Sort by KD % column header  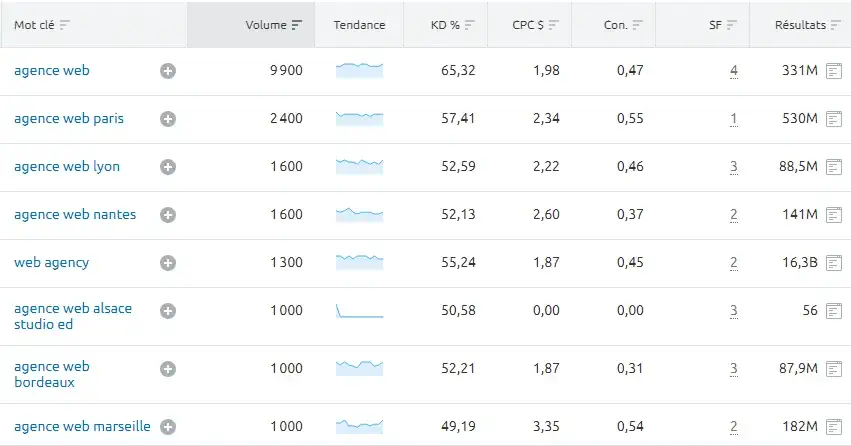pyautogui.click(x=453, y=25)
